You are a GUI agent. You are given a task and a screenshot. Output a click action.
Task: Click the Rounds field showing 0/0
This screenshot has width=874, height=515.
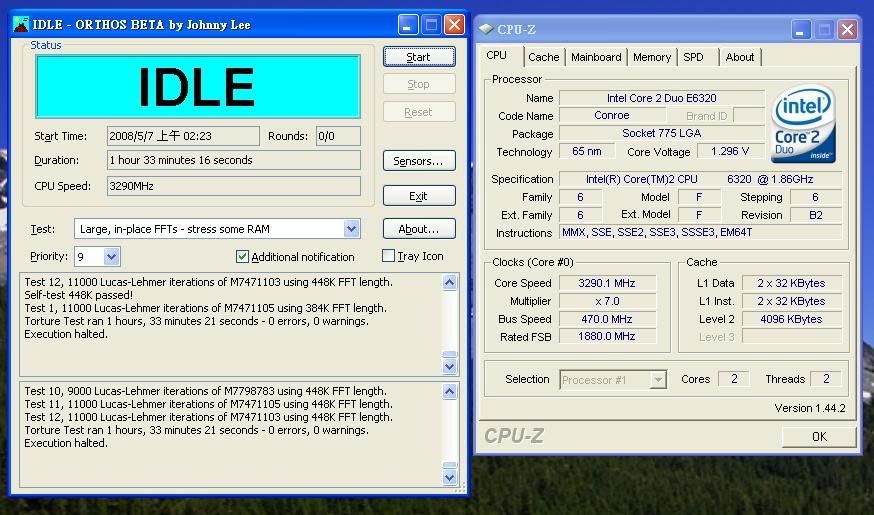pyautogui.click(x=338, y=136)
